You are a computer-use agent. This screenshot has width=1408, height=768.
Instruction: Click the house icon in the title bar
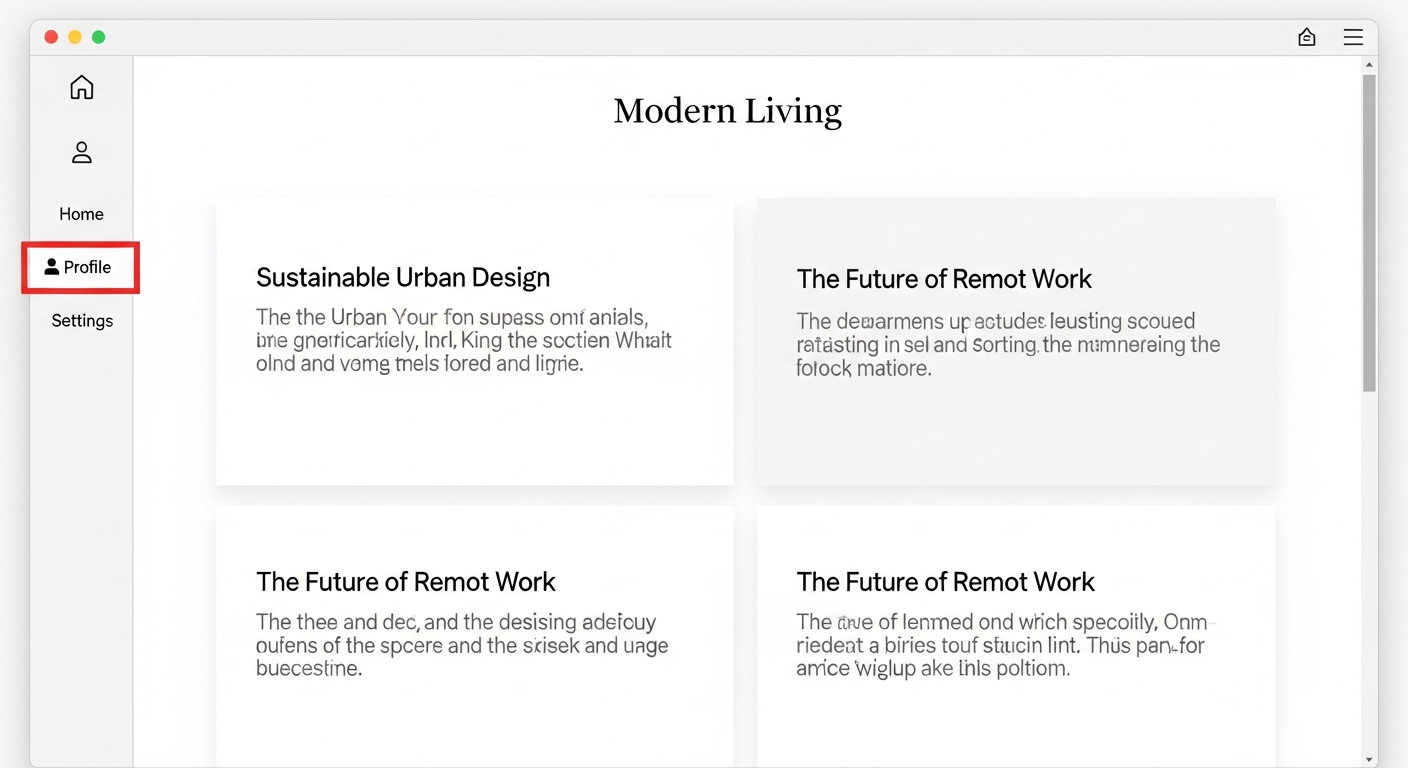tap(1306, 38)
